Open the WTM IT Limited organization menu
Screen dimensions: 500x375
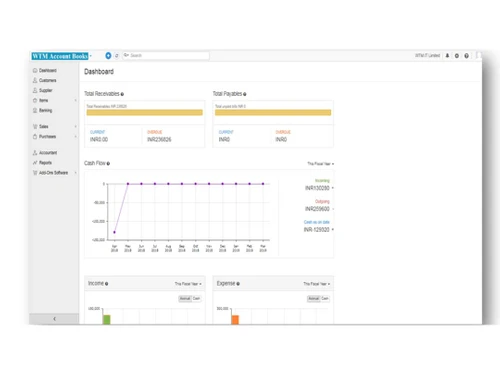427,55
